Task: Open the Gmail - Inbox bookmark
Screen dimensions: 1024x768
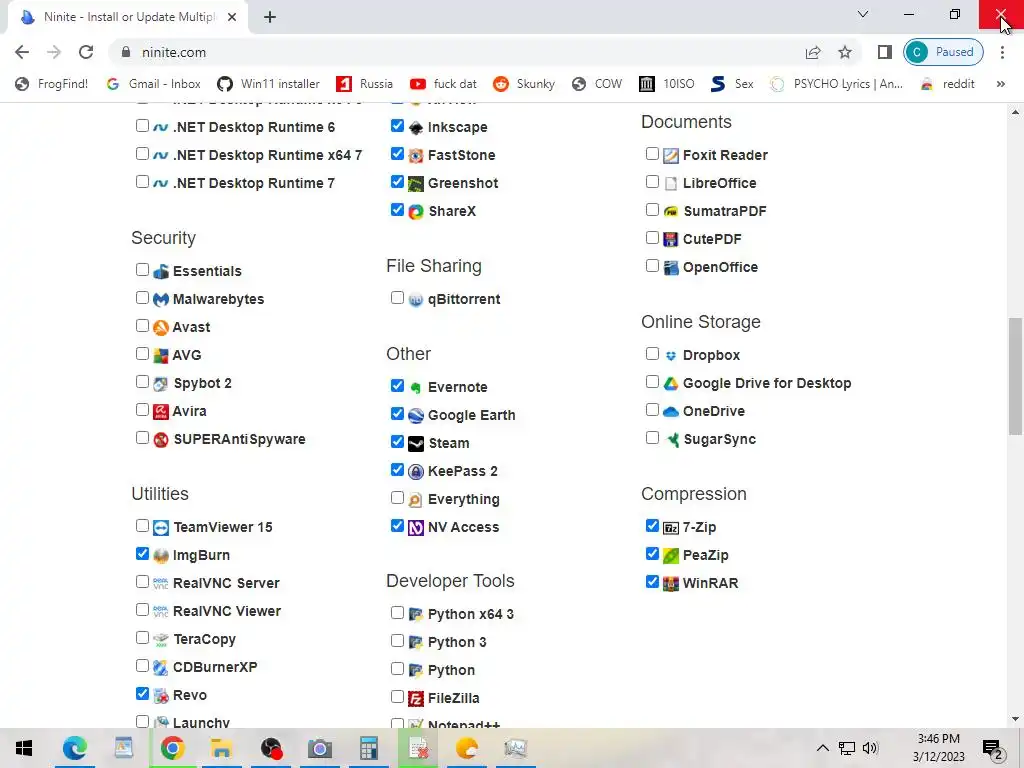Action: pyautogui.click(x=154, y=84)
